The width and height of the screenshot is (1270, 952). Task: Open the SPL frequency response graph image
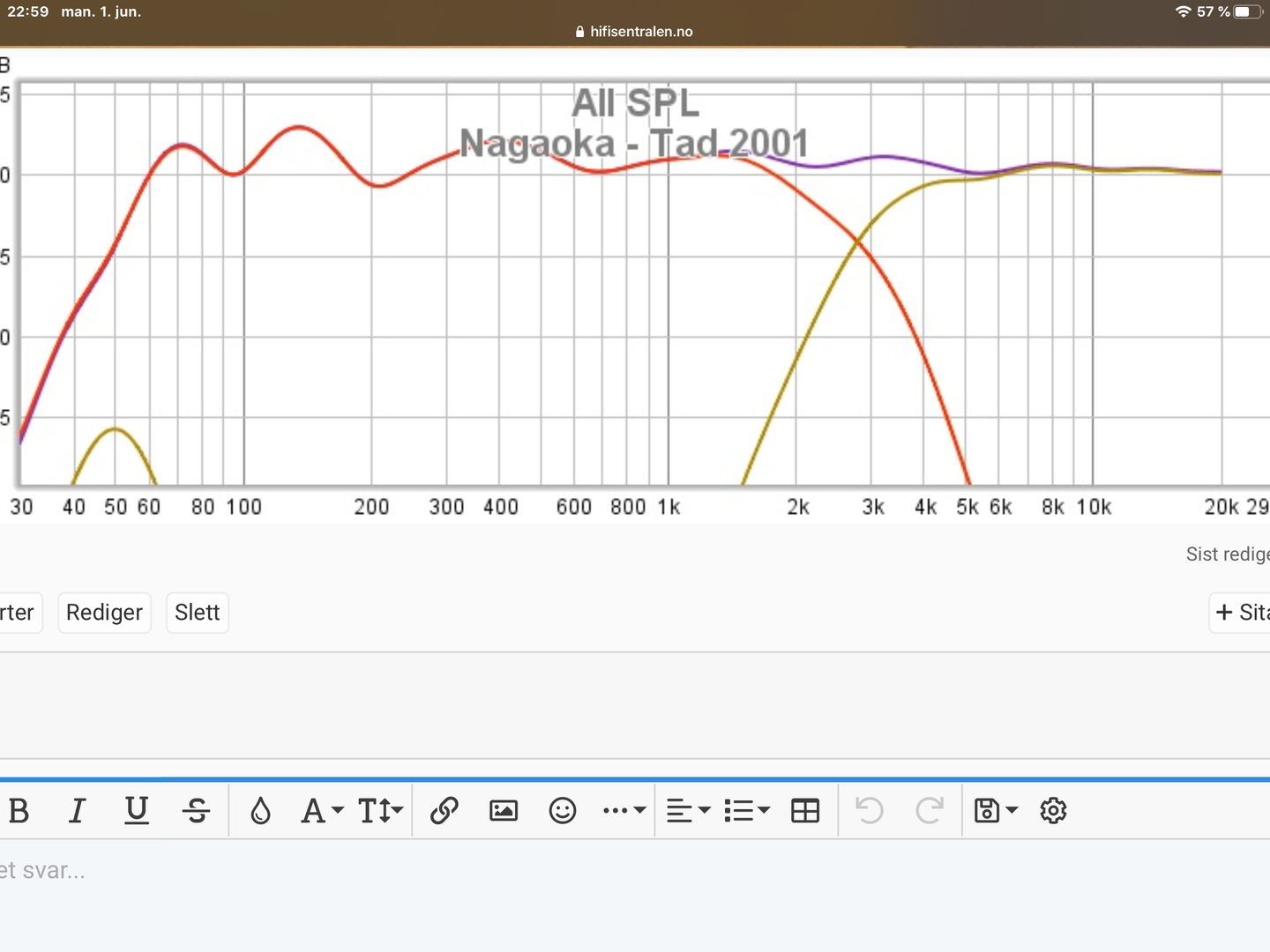click(635, 286)
